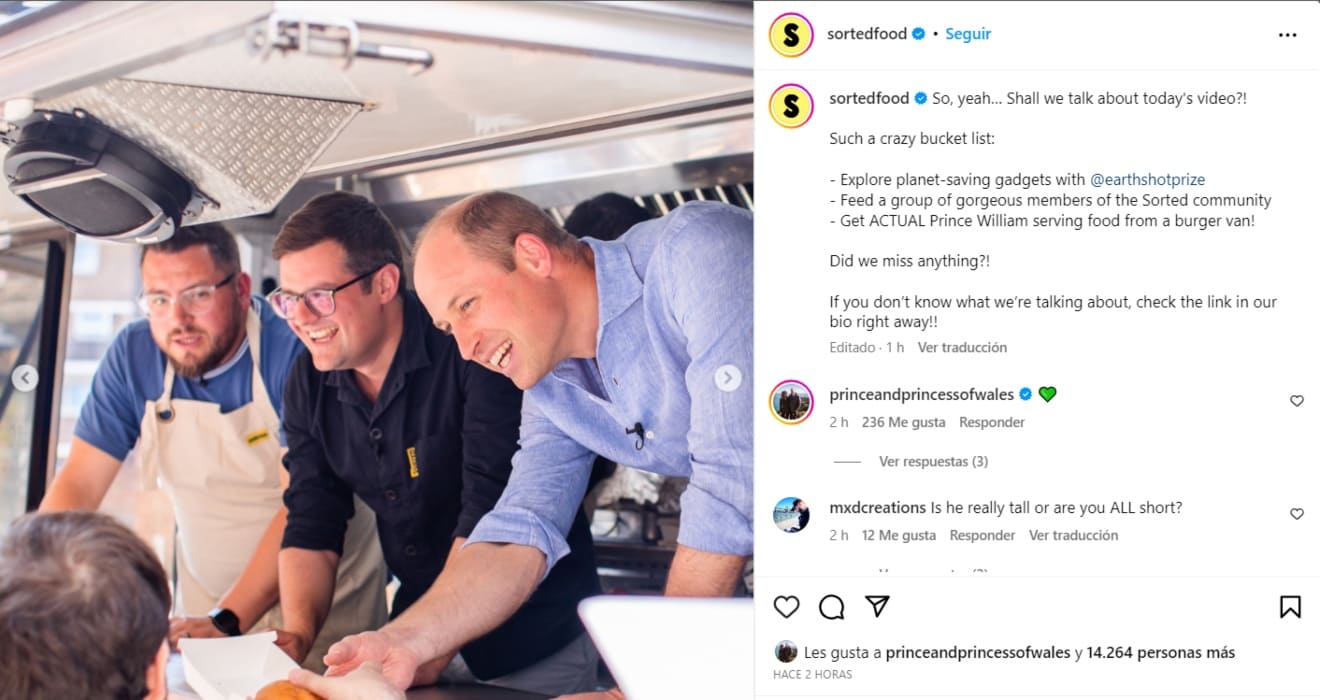Image resolution: width=1320 pixels, height=700 pixels.
Task: Click Ver traducción under the caption
Action: (x=962, y=347)
